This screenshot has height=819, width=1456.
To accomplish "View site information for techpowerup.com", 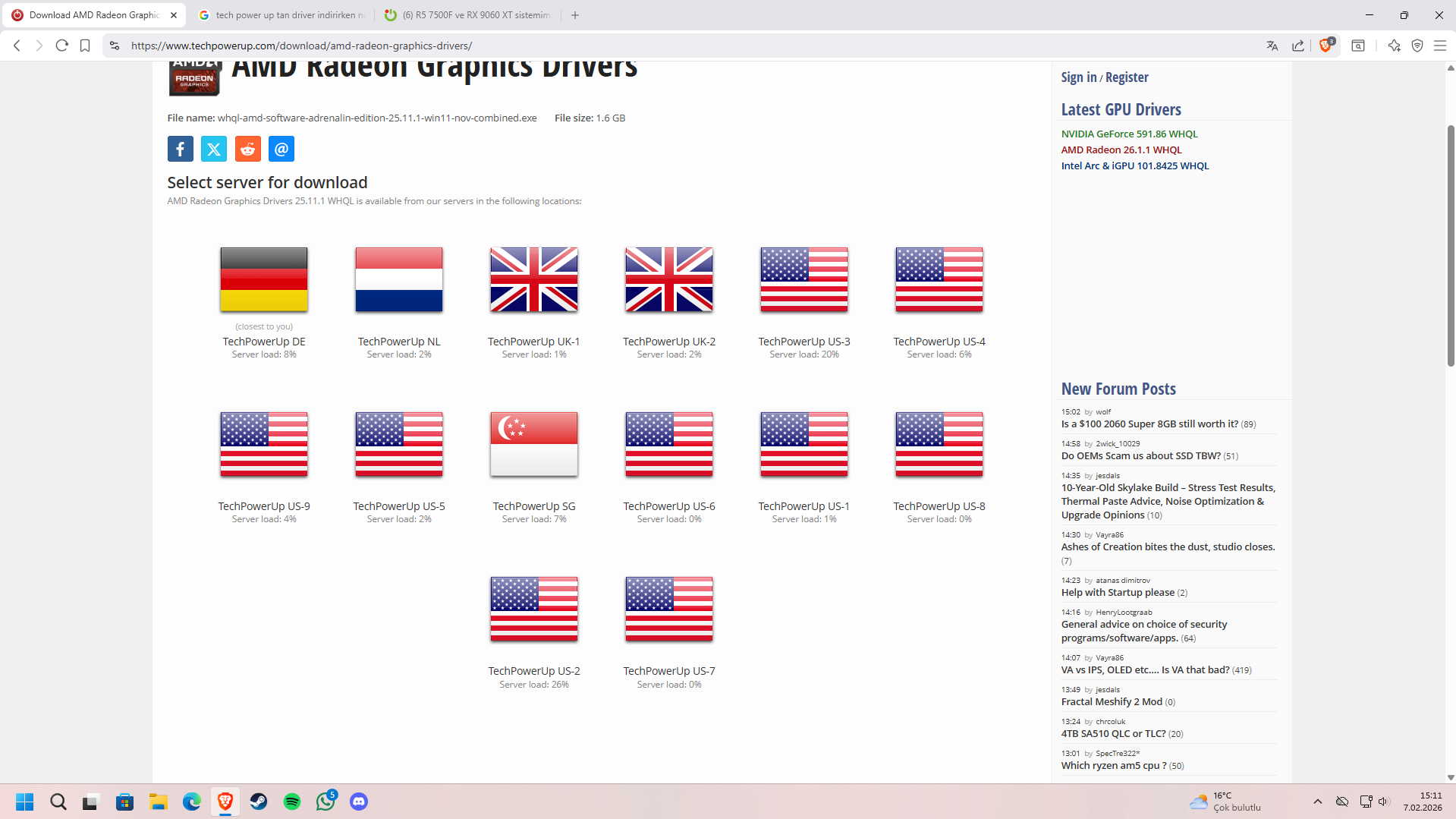I will [115, 46].
